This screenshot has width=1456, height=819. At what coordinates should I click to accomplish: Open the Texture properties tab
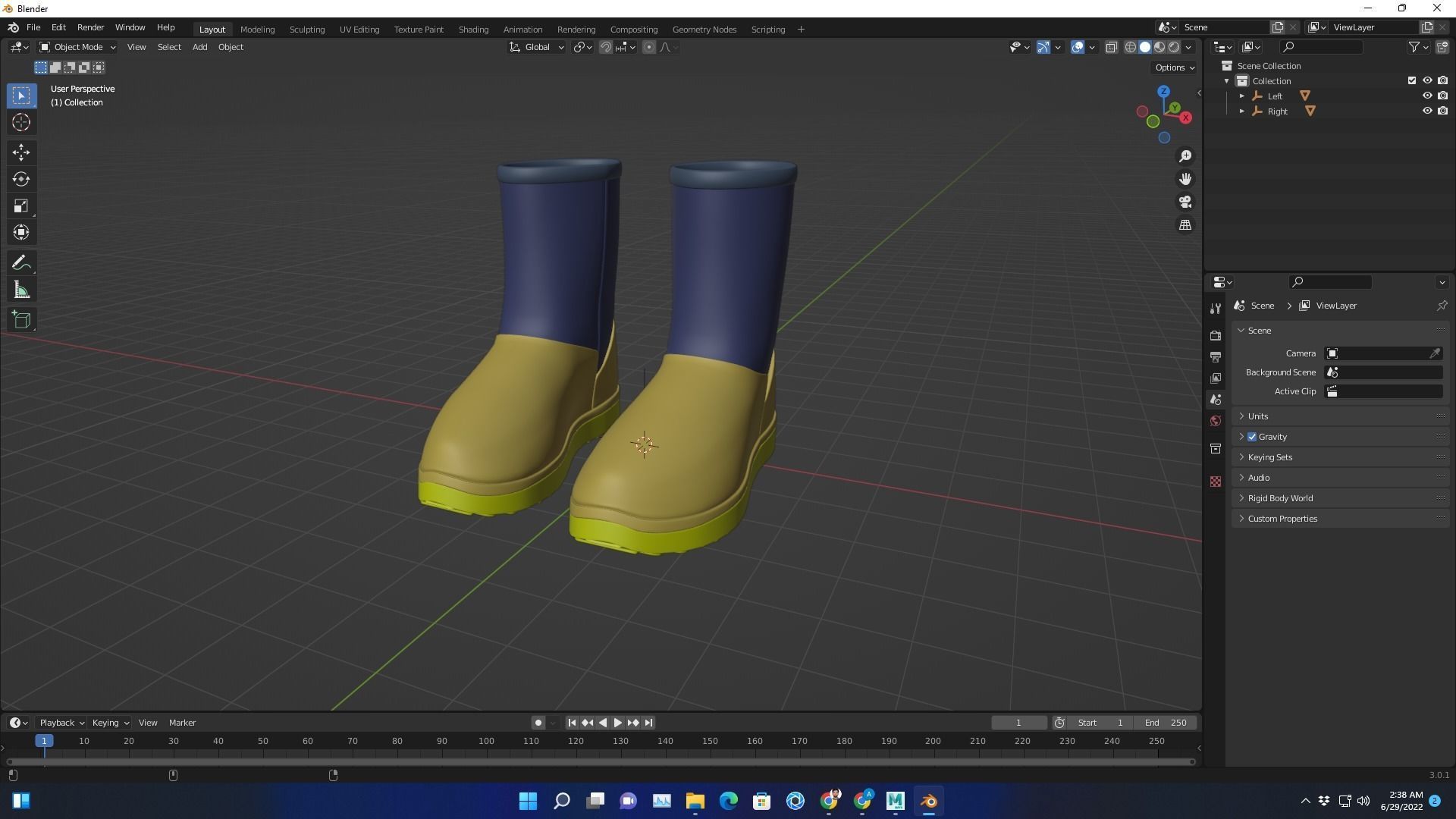click(1216, 482)
